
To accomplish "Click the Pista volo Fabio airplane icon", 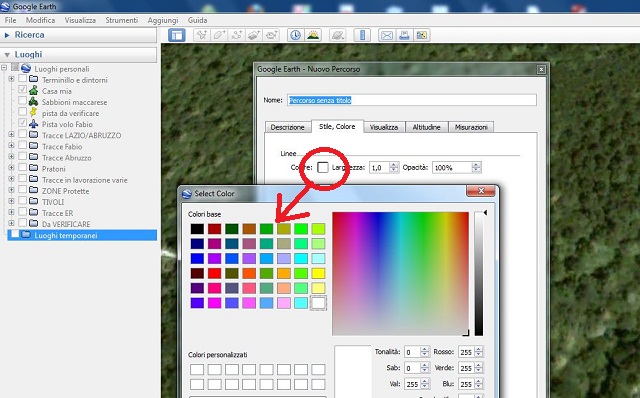I will (33, 124).
